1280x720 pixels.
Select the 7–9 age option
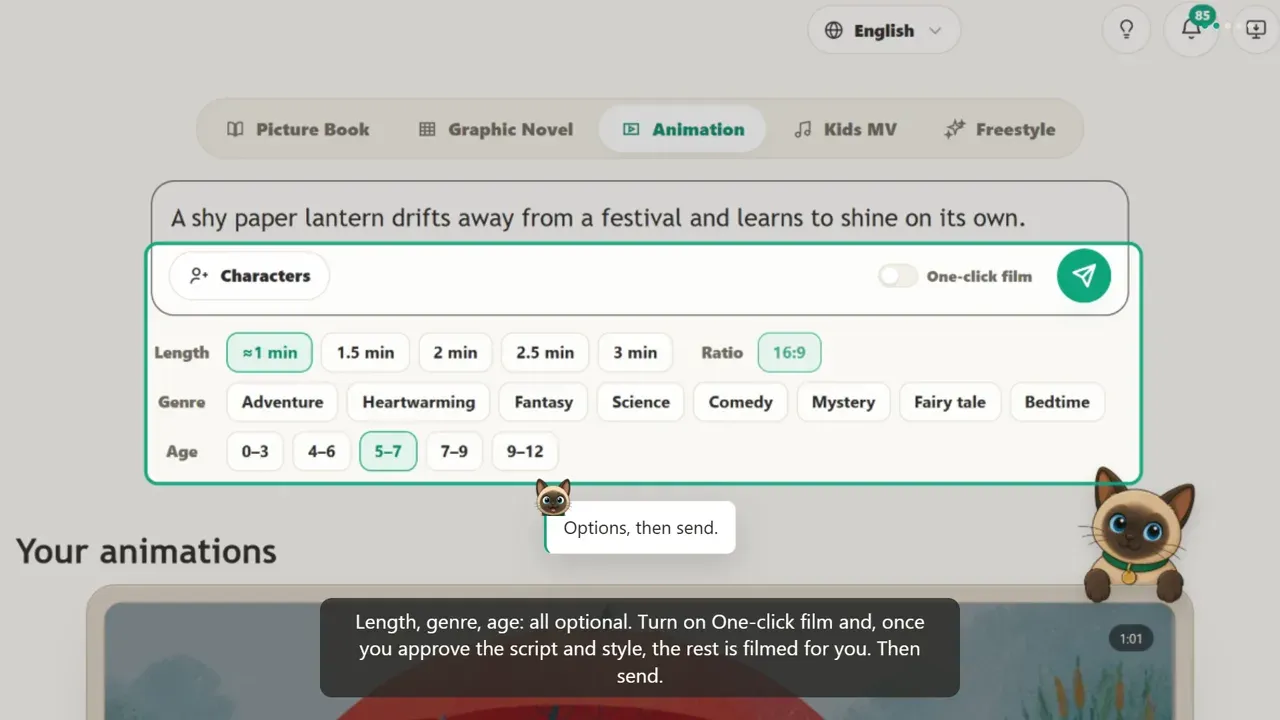point(454,451)
